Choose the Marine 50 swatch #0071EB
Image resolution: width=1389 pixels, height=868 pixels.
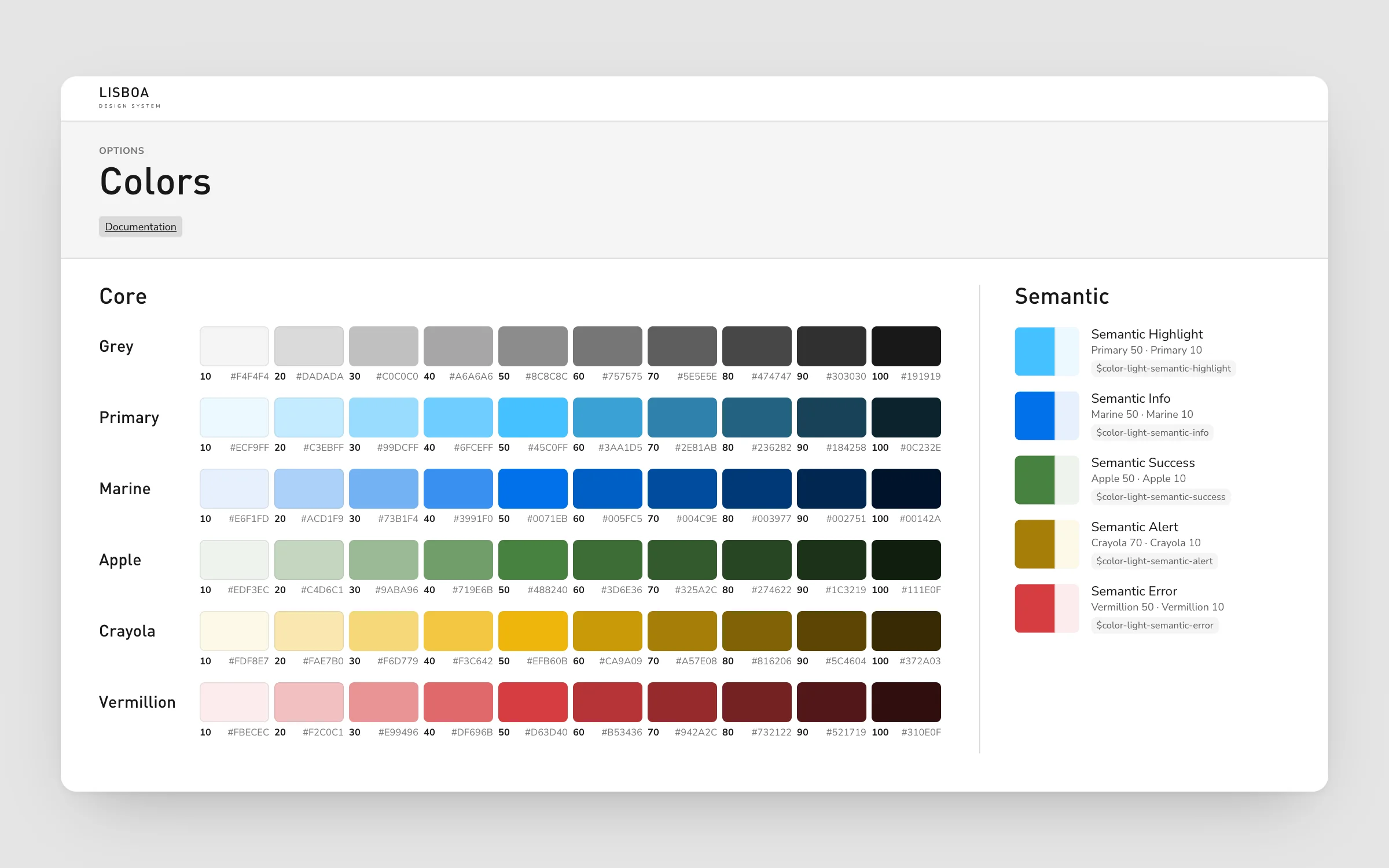pyautogui.click(x=533, y=488)
